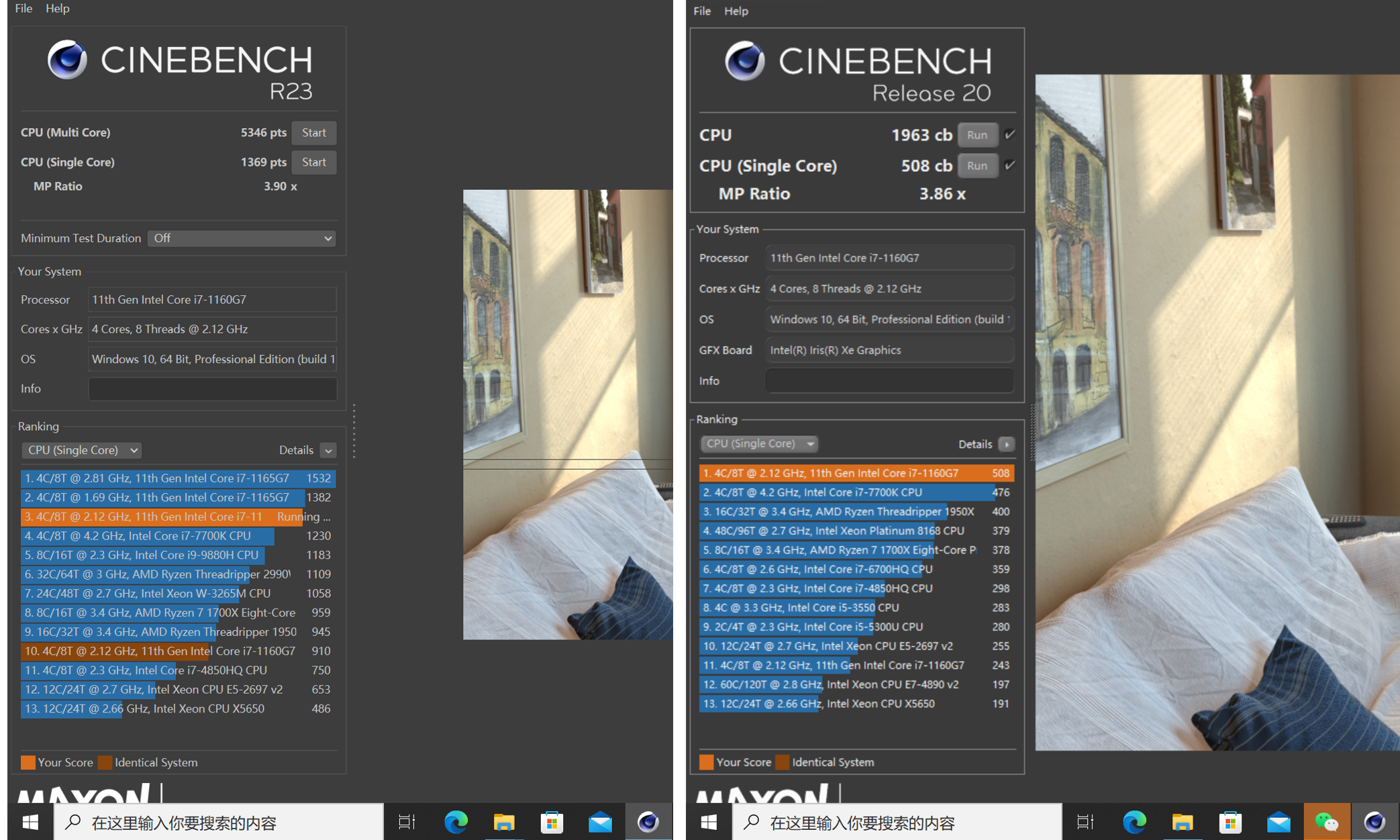Open the Windows Start menu in right taskbar

pos(709,822)
